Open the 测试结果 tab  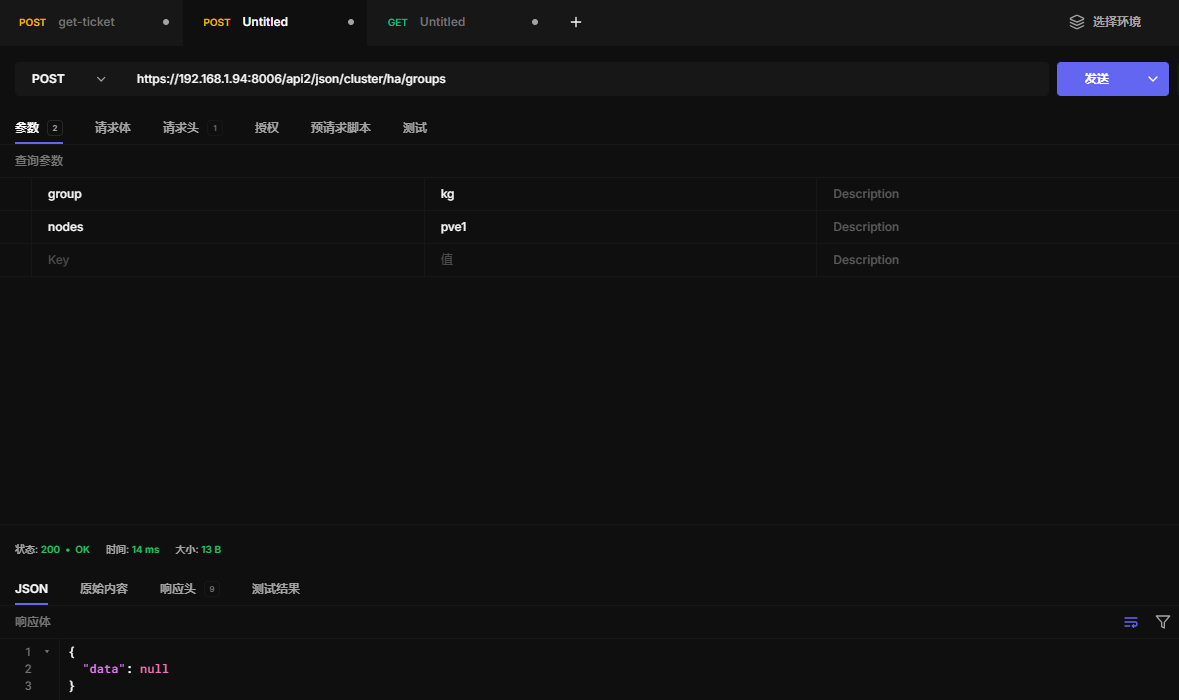tap(275, 589)
